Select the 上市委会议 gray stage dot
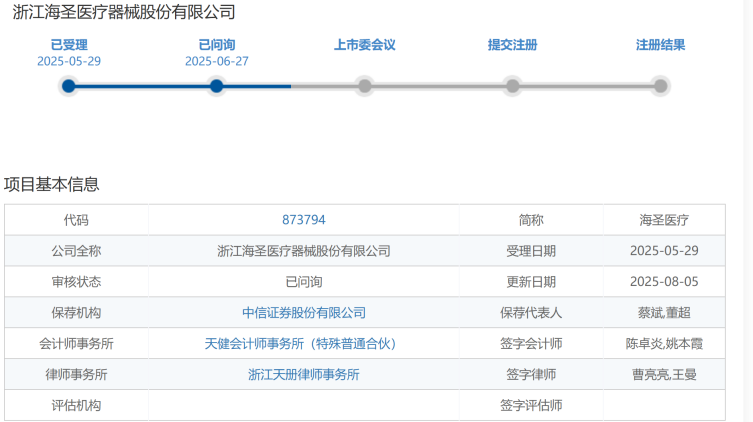Screen dimensions: 753x422 [x=364, y=86]
